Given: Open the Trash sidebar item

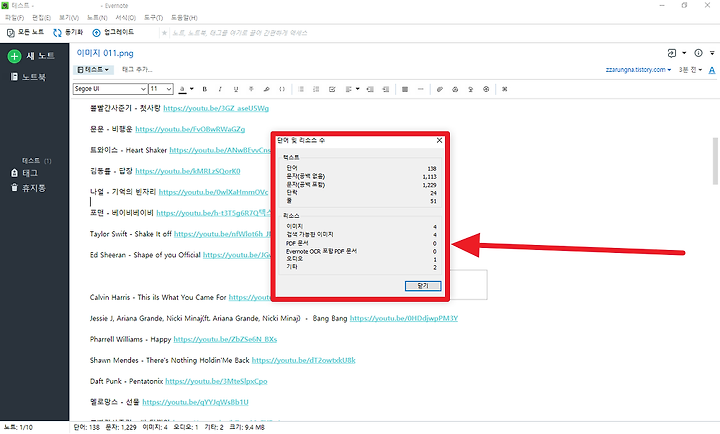Looking at the screenshot, I should pyautogui.click(x=28, y=188).
